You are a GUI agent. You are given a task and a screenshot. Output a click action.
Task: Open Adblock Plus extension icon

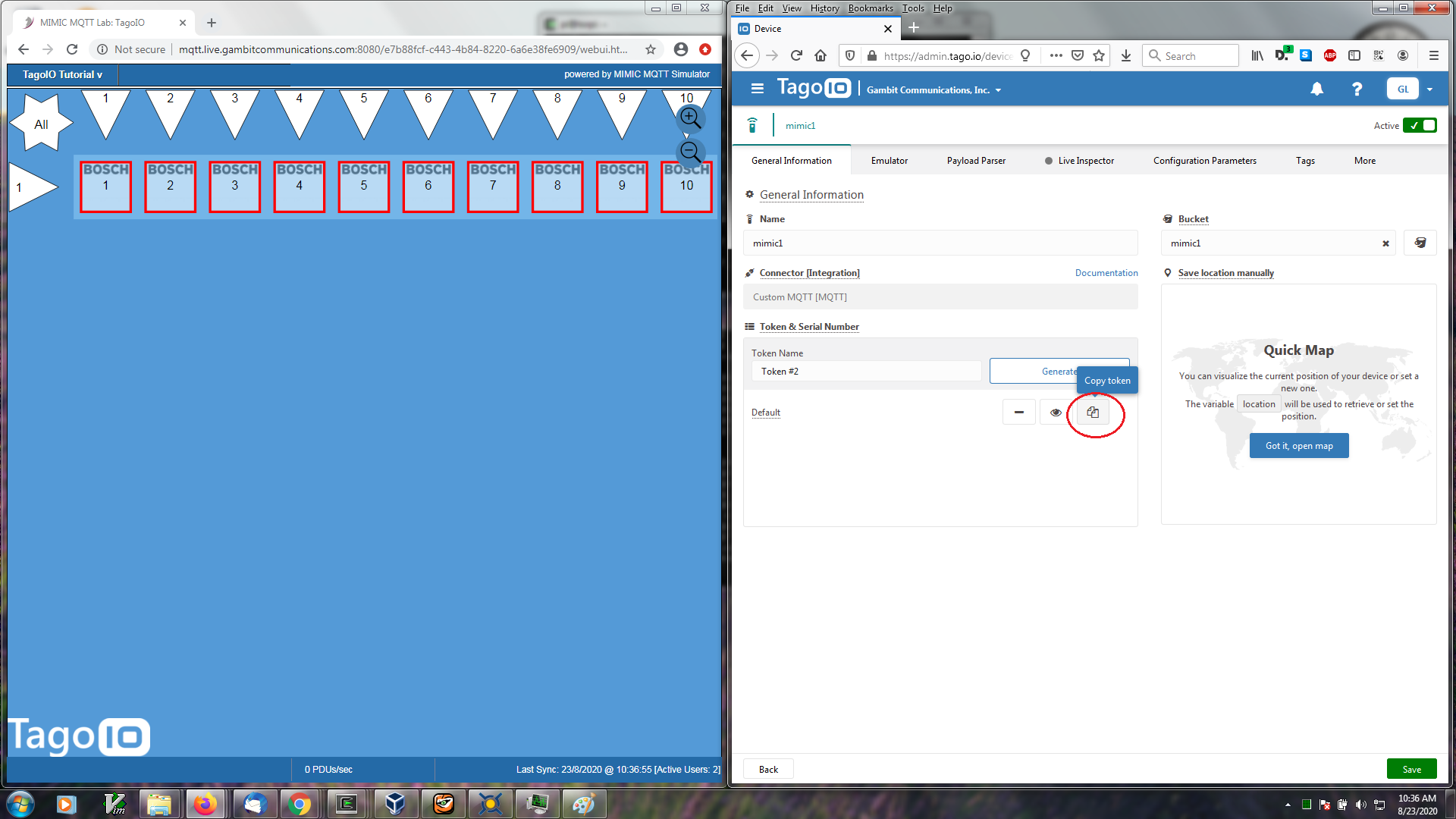click(1330, 55)
